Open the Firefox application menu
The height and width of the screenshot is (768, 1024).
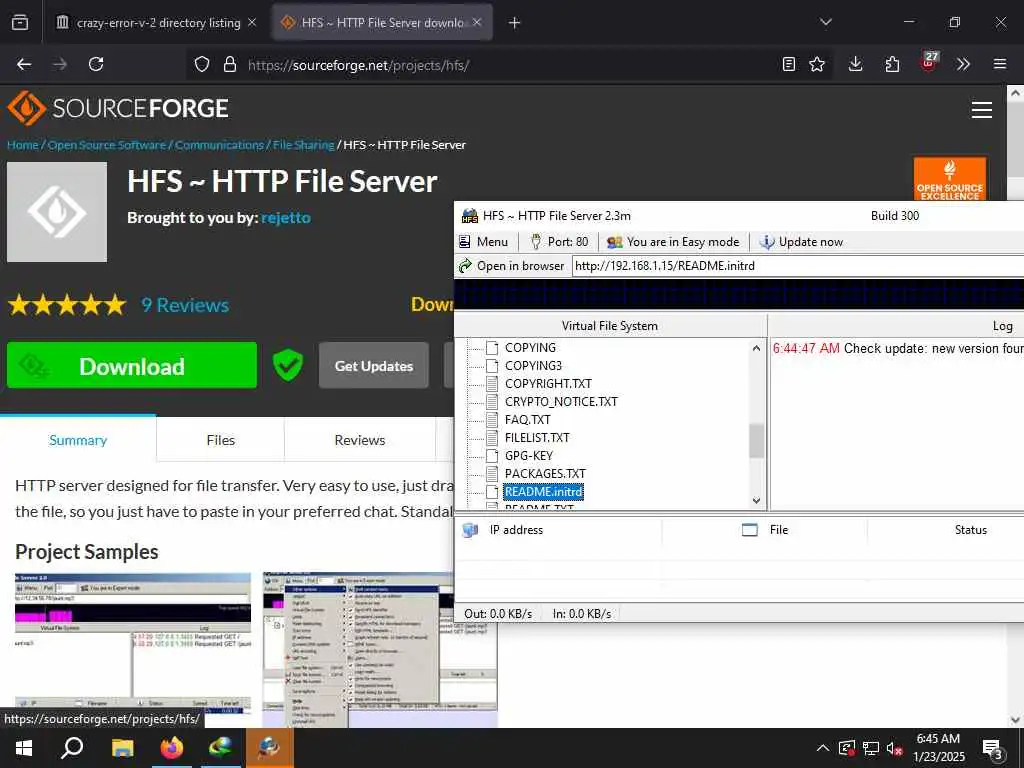[x=1000, y=64]
